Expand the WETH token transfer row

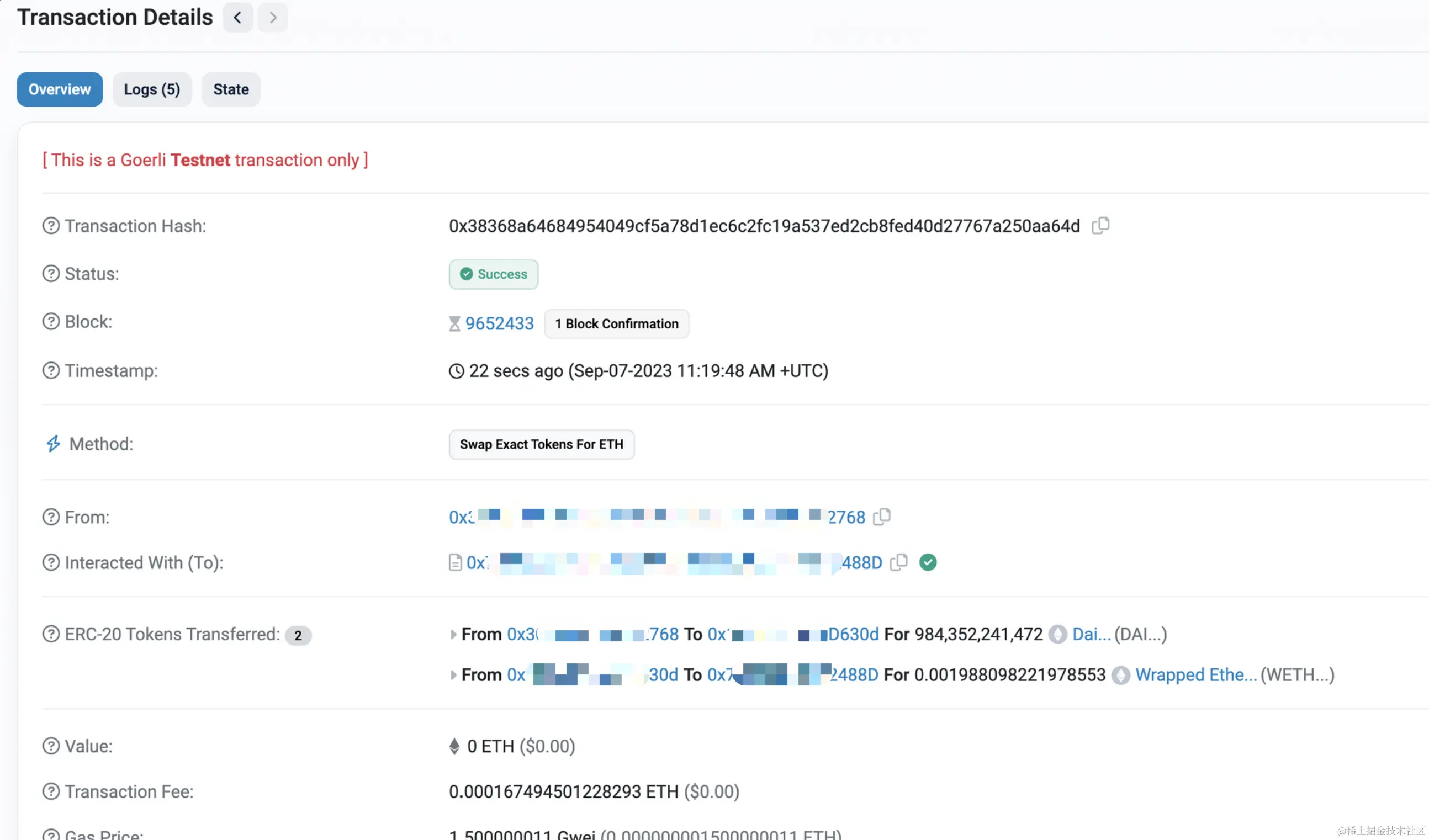(x=453, y=675)
